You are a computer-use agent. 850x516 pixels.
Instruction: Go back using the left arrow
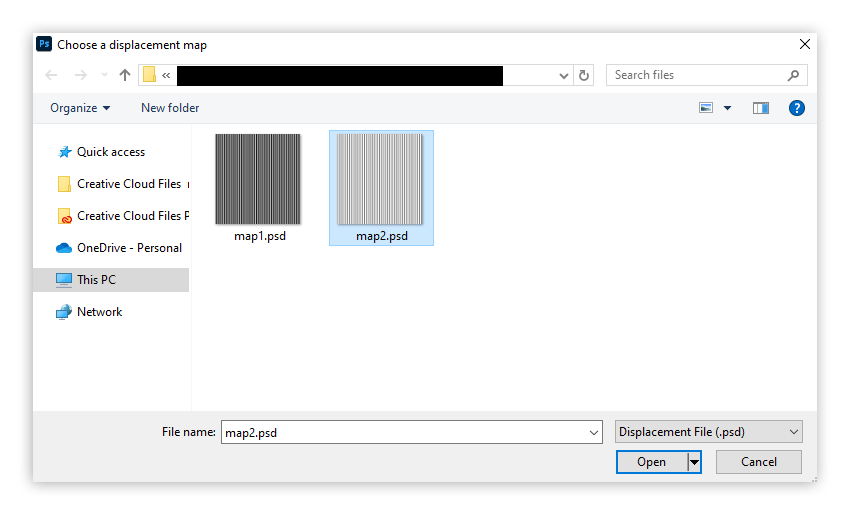click(x=51, y=75)
